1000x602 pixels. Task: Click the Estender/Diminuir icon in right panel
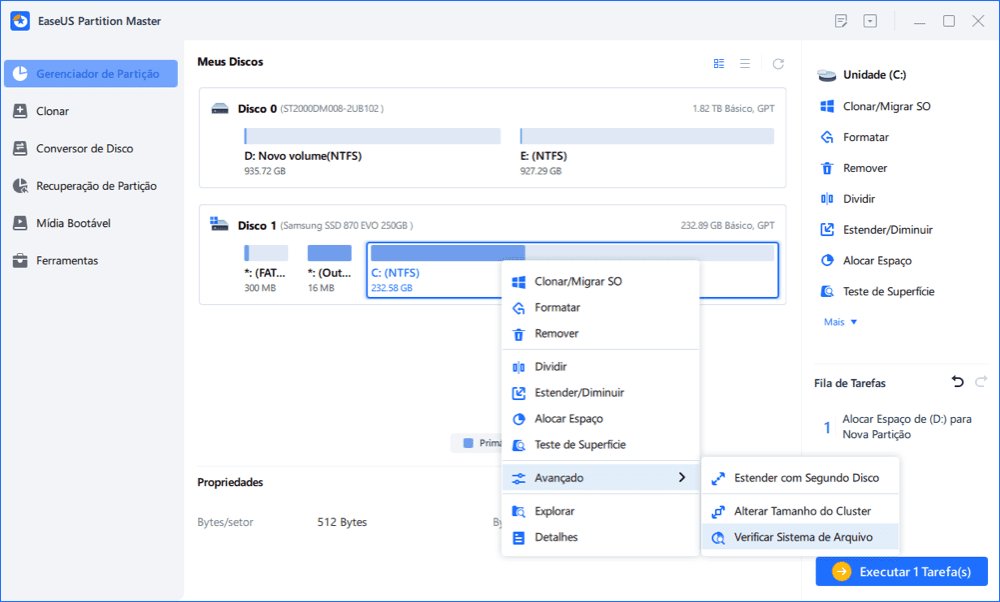[x=827, y=230]
